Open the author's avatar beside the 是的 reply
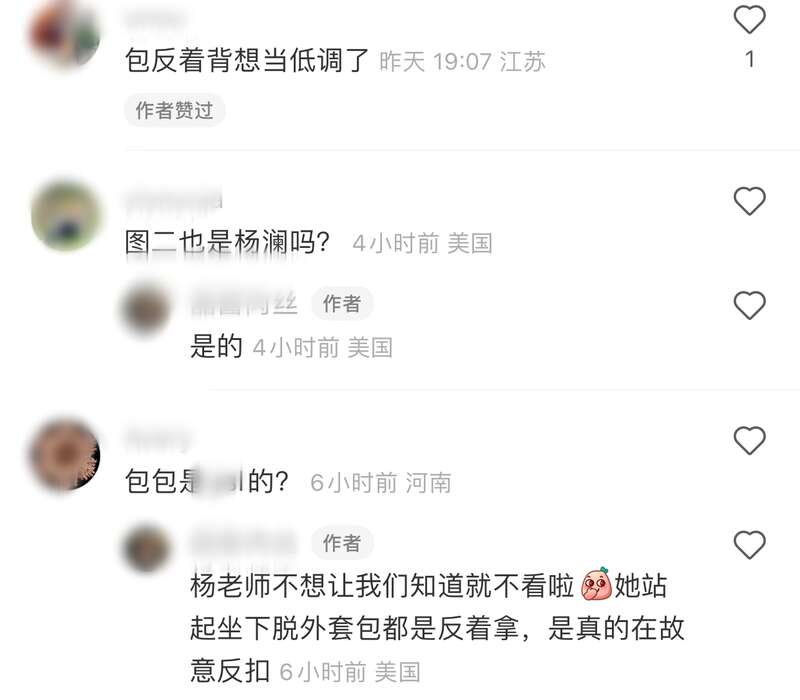The width and height of the screenshot is (800, 700). coord(145,309)
